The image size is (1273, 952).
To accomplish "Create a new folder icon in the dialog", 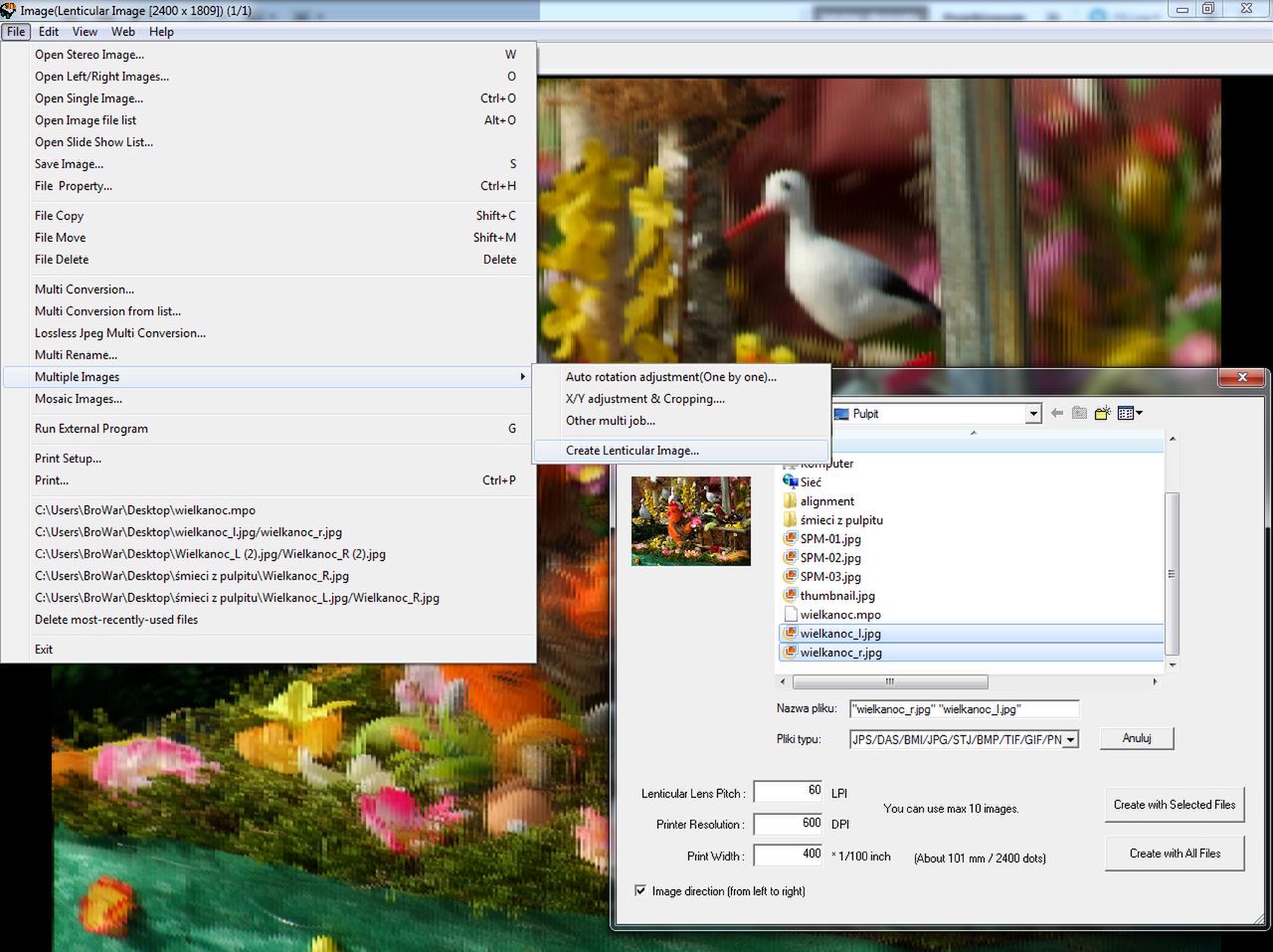I will [1102, 413].
